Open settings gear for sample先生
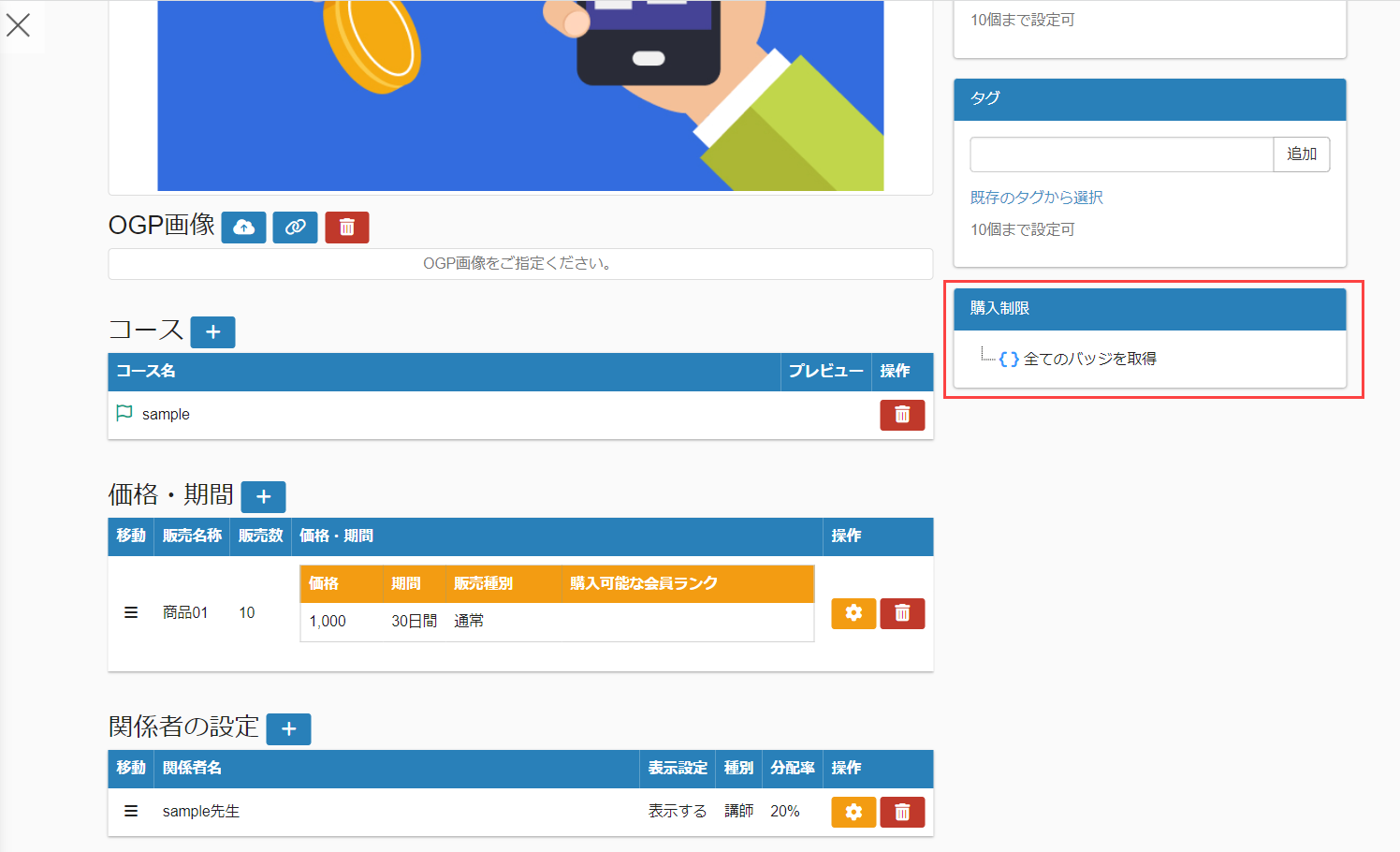Image resolution: width=1400 pixels, height=852 pixels. coord(853,812)
